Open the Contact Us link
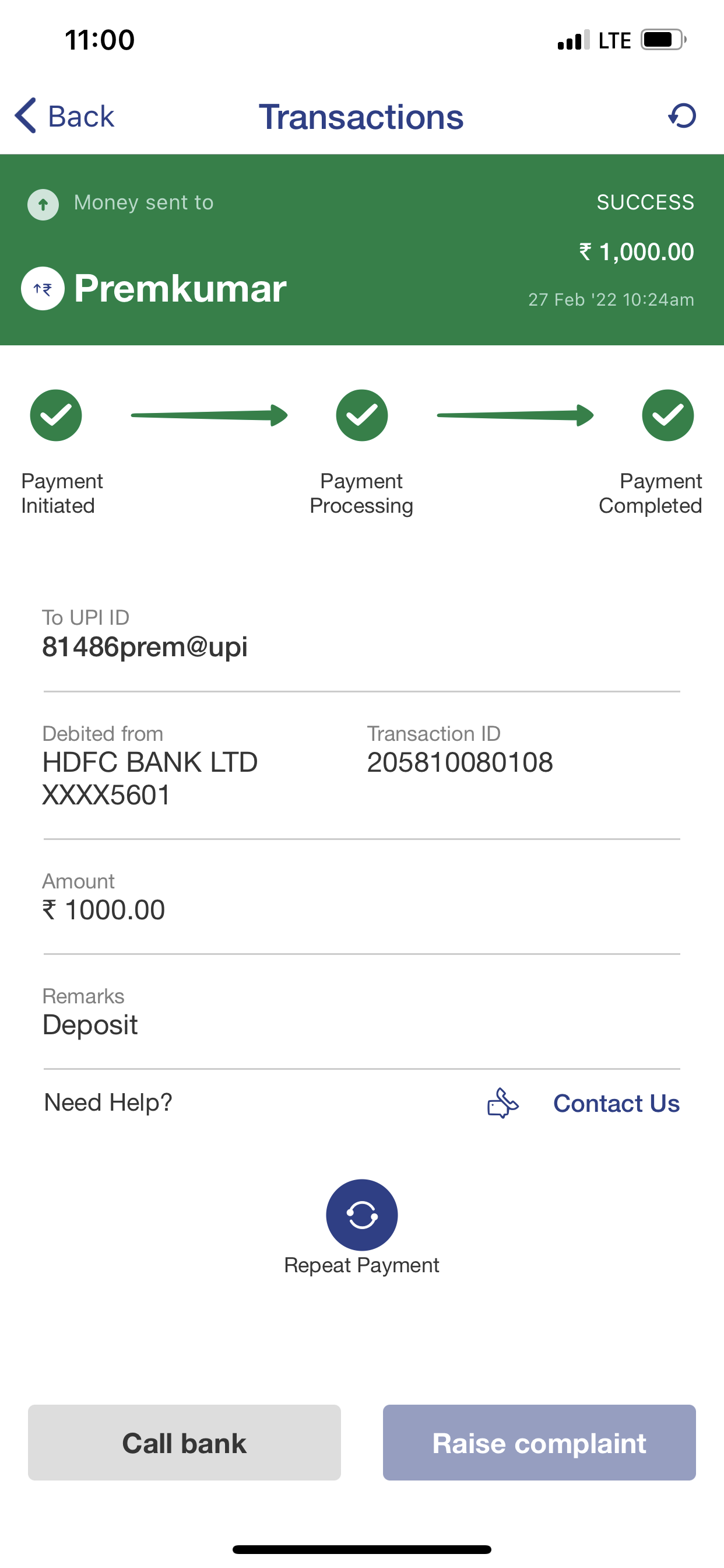 [616, 1103]
